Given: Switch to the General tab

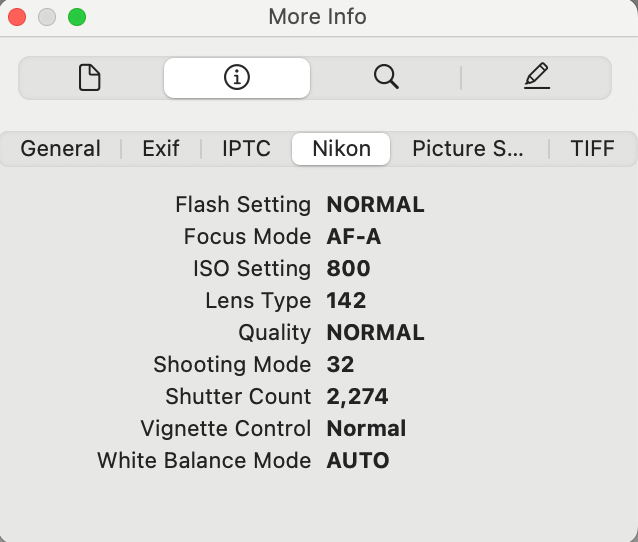Looking at the screenshot, I should tap(60, 149).
